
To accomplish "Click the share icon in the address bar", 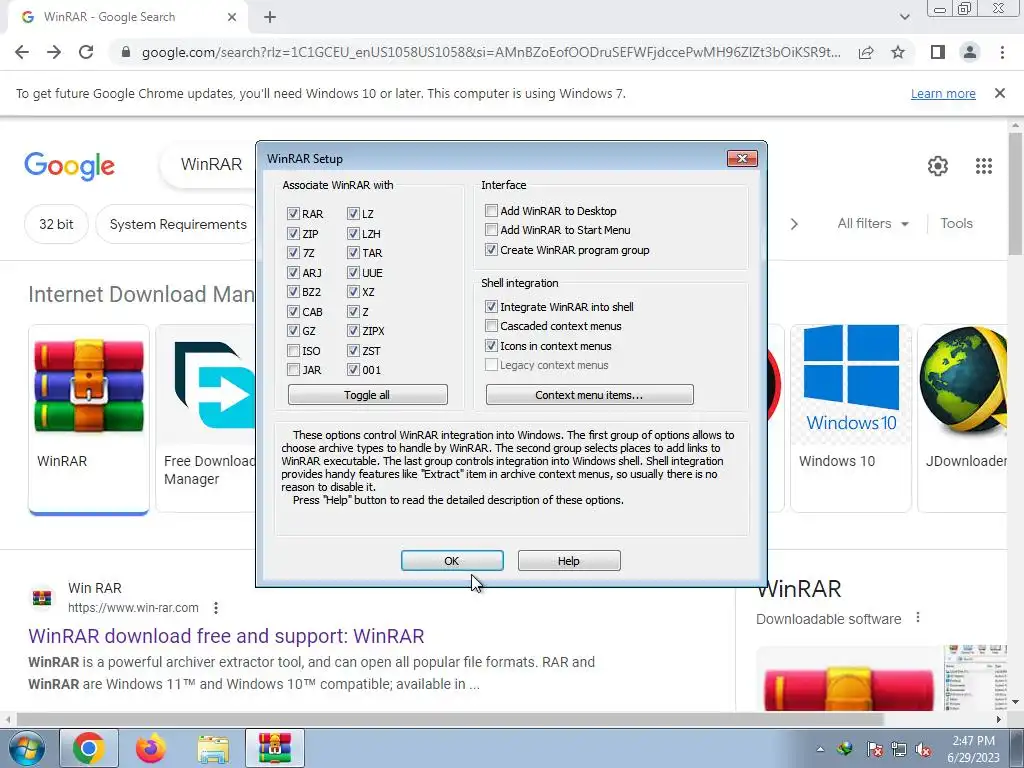I will (866, 52).
